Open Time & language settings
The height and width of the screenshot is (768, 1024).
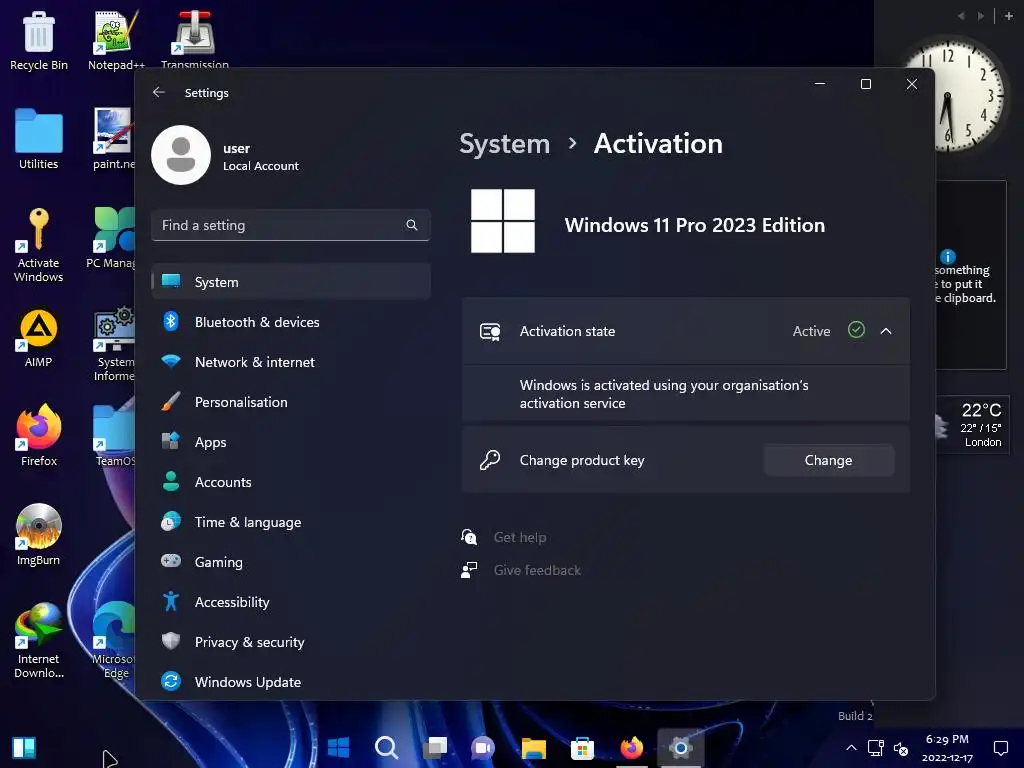(291, 522)
